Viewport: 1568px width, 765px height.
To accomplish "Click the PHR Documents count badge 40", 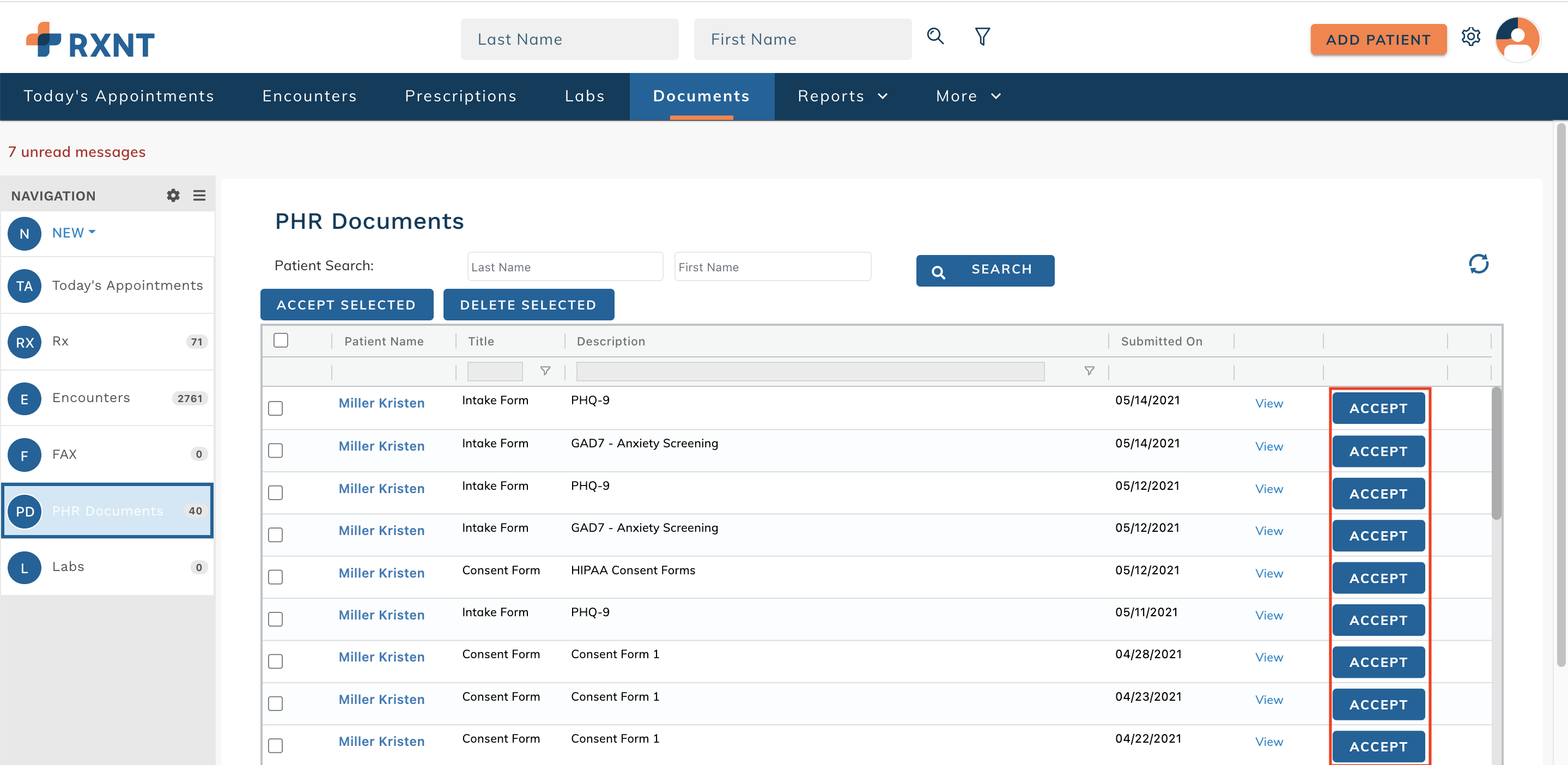I will [195, 511].
